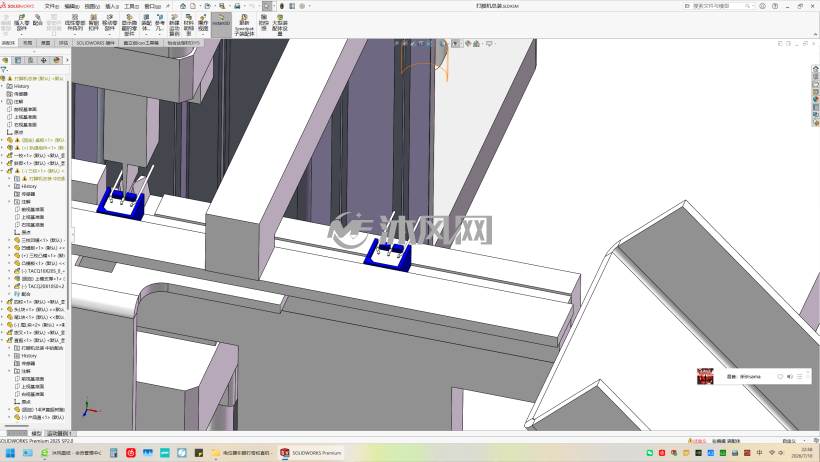Open the 工具 (Tools) menu

click(x=131, y=6)
